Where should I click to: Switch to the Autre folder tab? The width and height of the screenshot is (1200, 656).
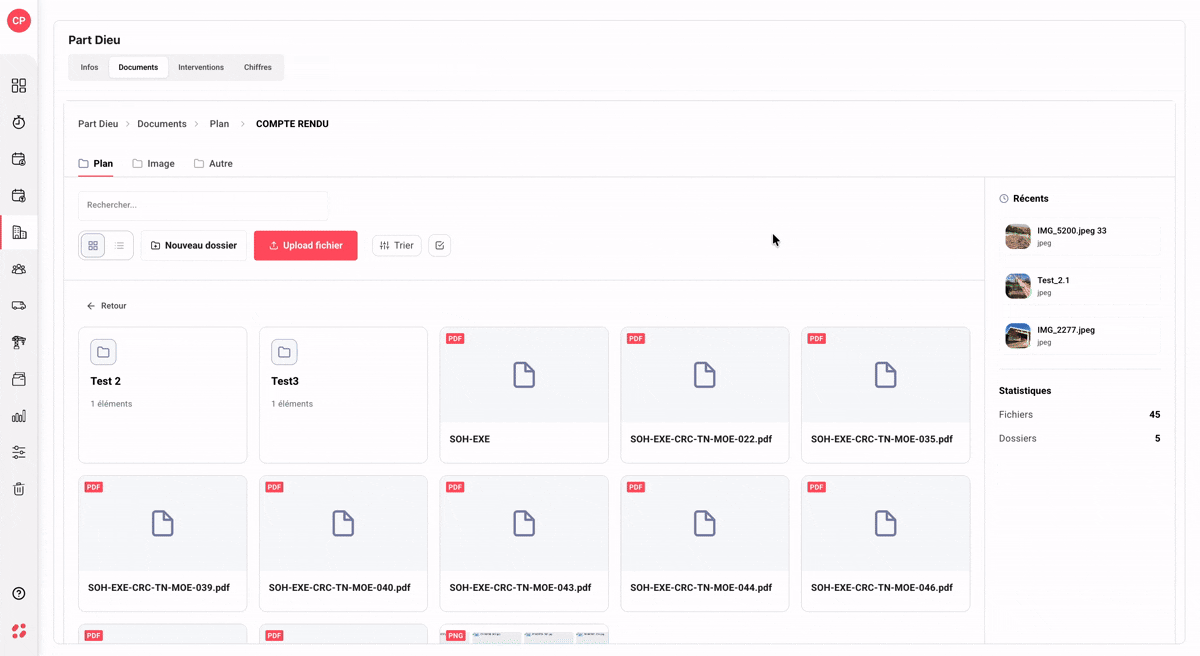[x=213, y=164]
